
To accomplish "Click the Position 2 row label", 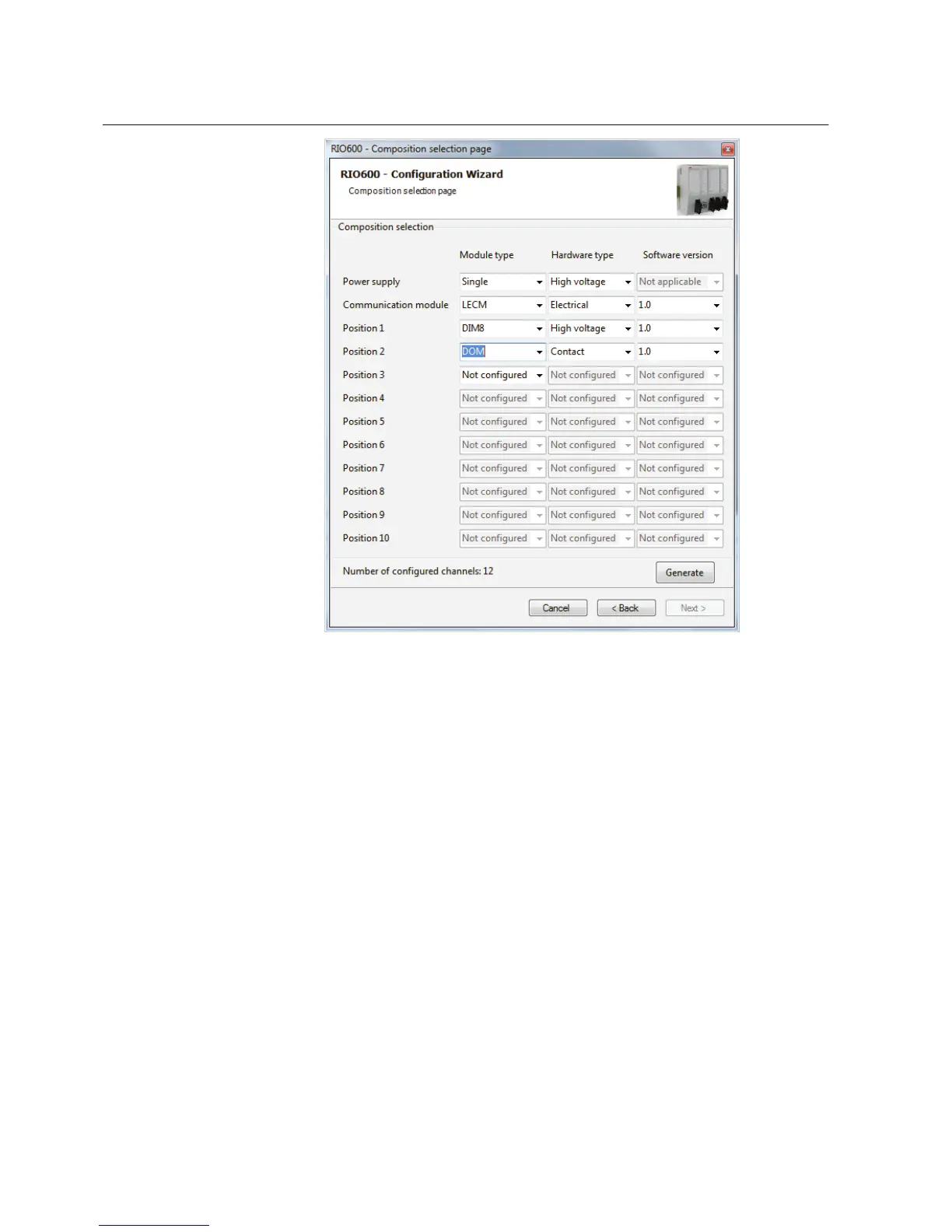I will (363, 352).
